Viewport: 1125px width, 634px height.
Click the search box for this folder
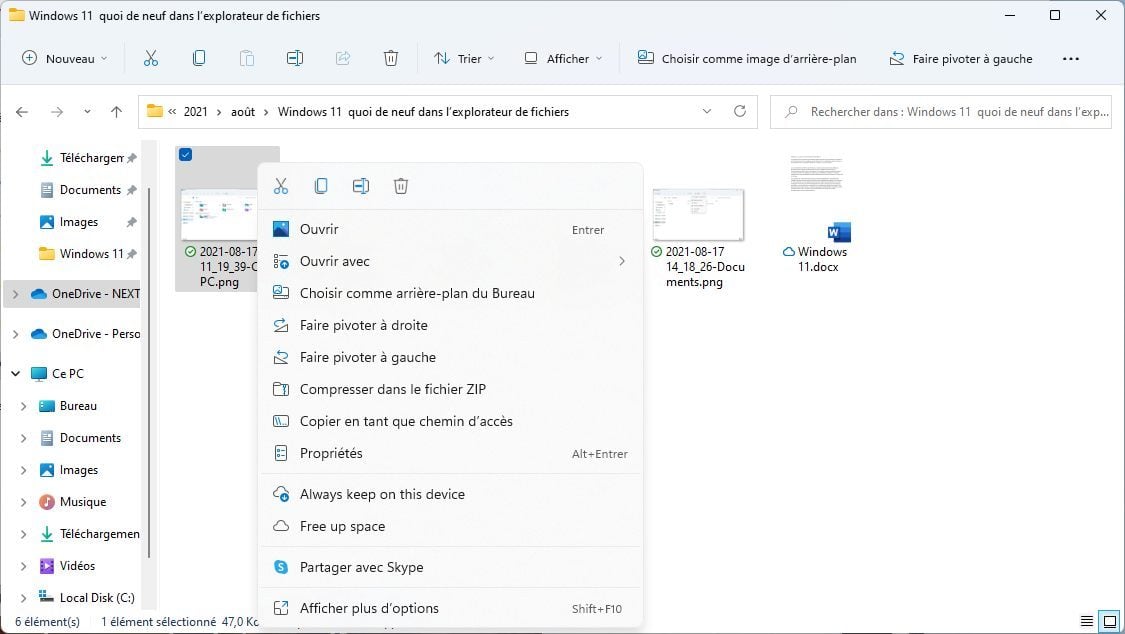click(941, 112)
